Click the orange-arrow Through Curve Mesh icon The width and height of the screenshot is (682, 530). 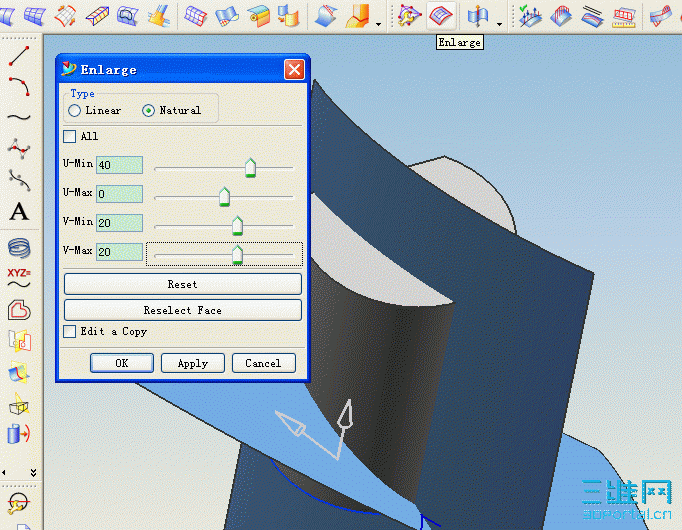click(x=65, y=16)
